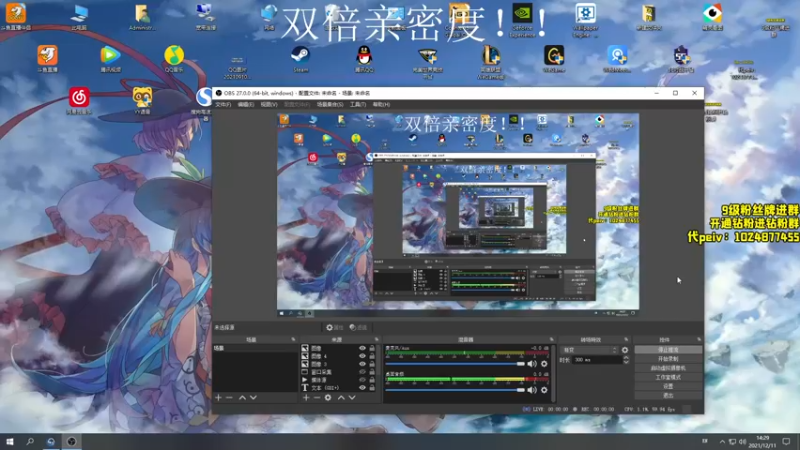Add a new scene with plus icon
800x450 pixels.
click(218, 397)
